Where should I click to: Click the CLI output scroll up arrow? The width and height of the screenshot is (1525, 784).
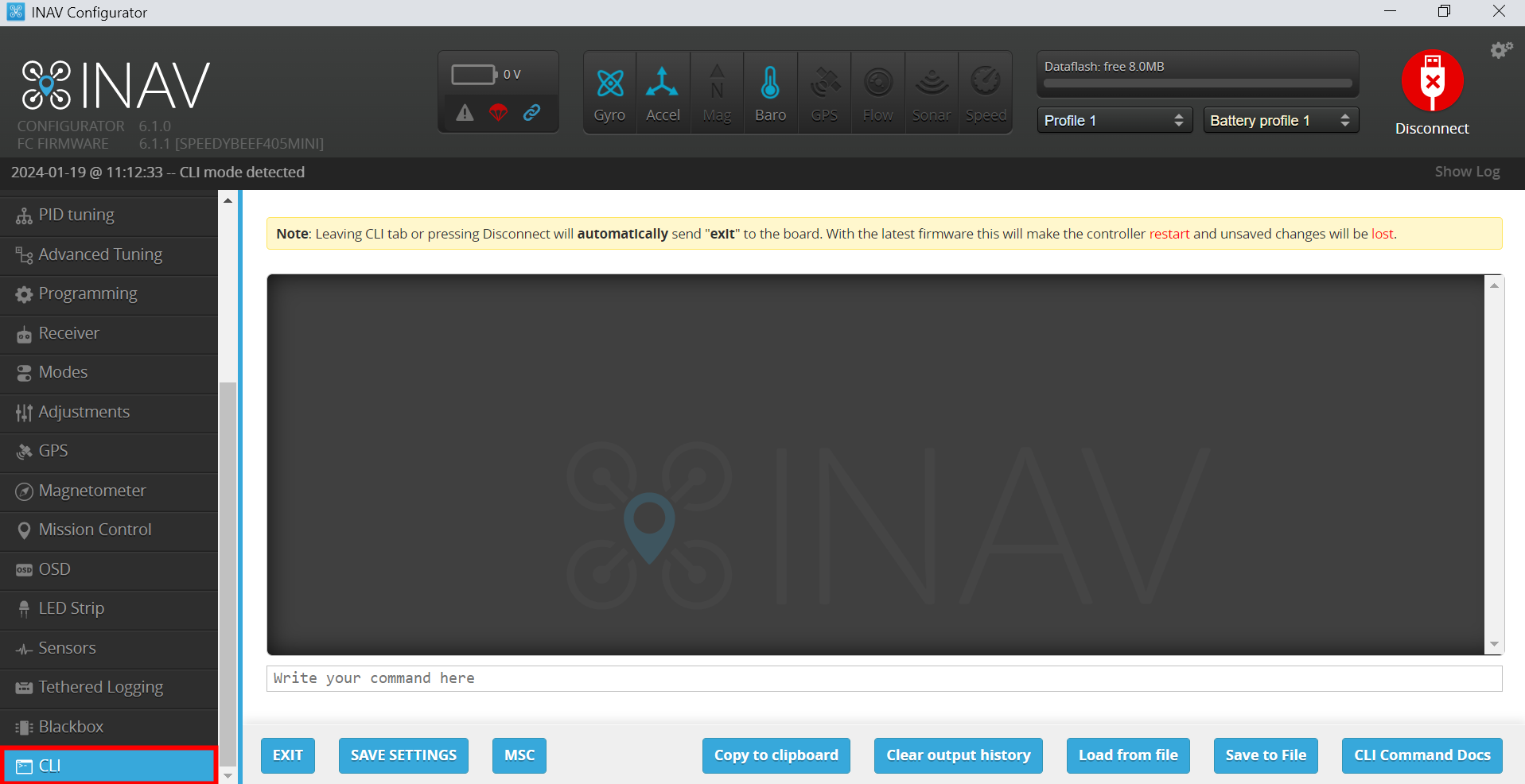(1494, 285)
